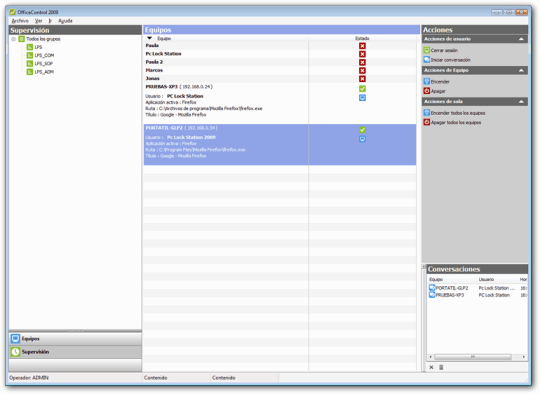Select the Jonas row in Equipos list
The width and height of the screenshot is (540, 394).
pyautogui.click(x=280, y=79)
